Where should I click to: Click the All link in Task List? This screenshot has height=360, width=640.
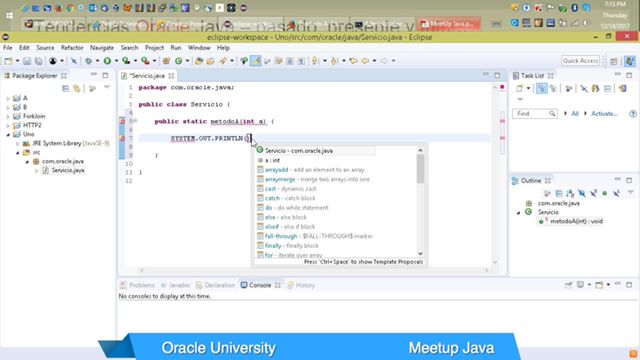click(575, 113)
